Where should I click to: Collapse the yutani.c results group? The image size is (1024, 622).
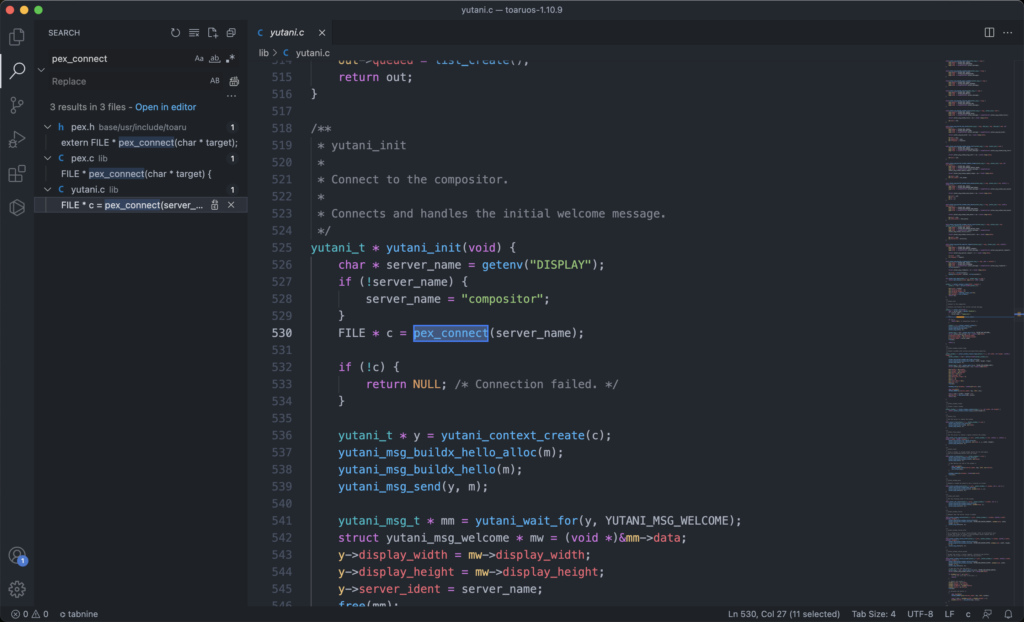pos(48,189)
